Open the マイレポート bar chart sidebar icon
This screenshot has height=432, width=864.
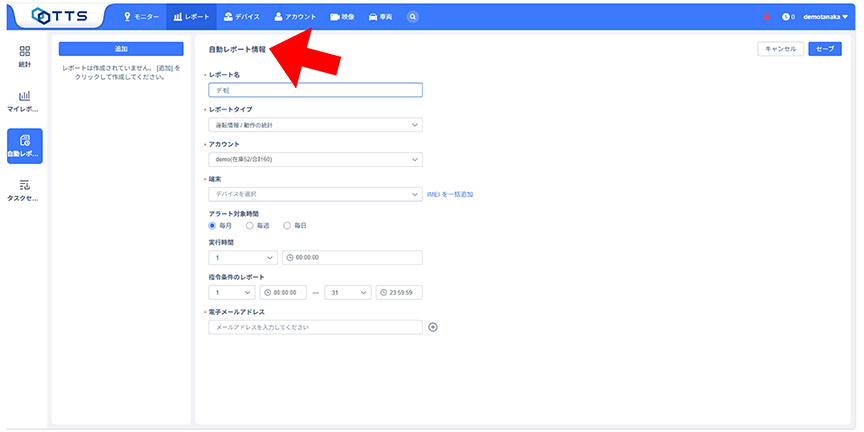(25, 100)
